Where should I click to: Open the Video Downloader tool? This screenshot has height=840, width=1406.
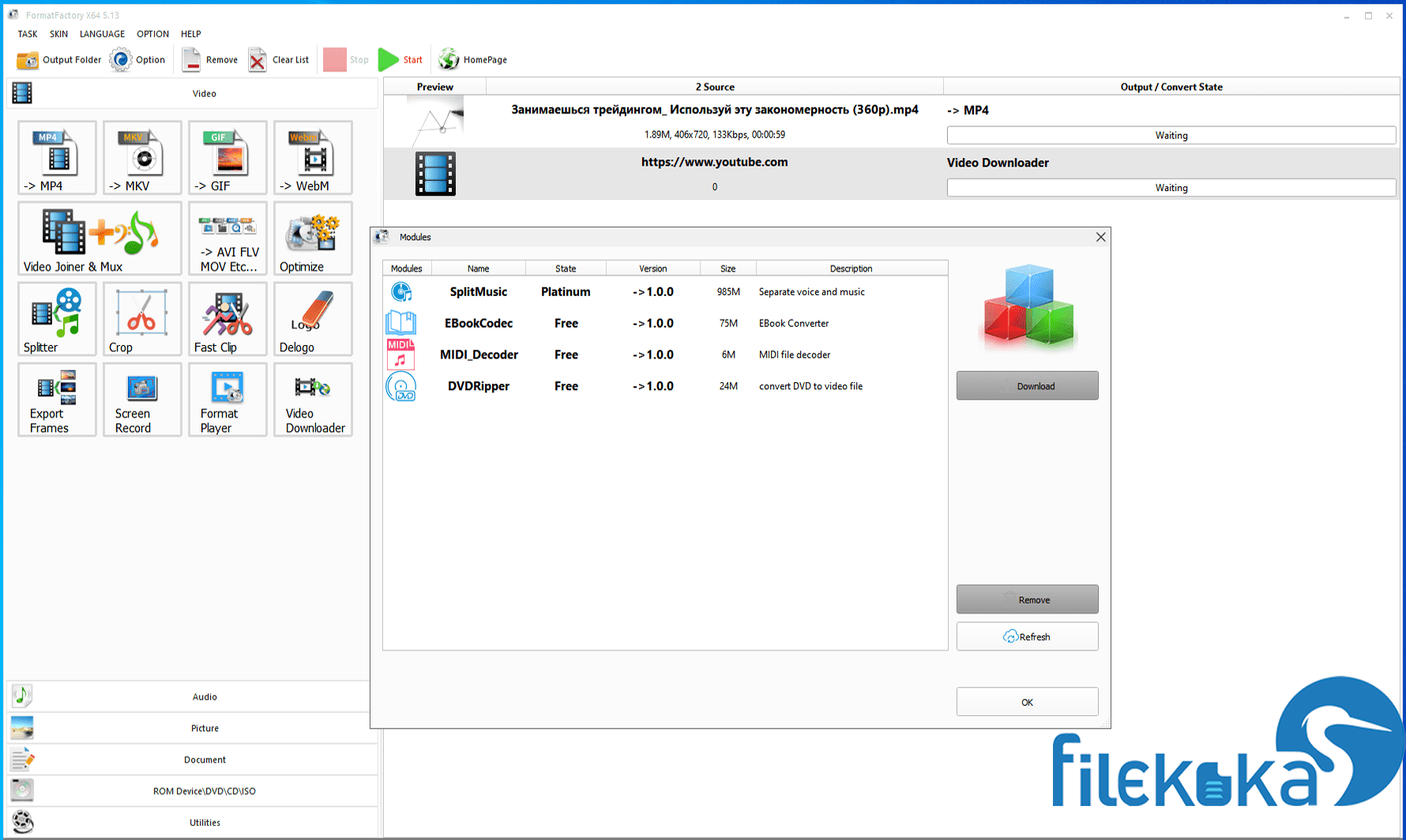click(313, 399)
